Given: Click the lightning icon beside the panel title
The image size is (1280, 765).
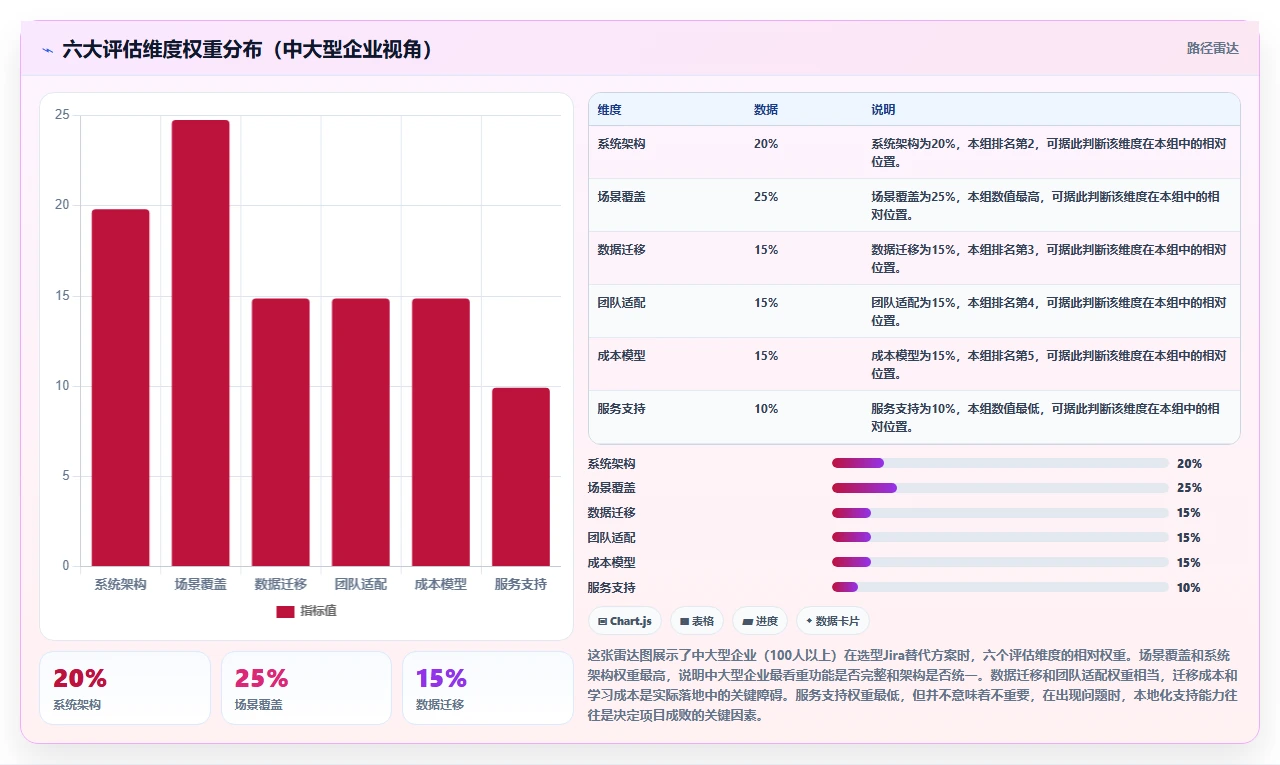Looking at the screenshot, I should coord(47,49).
